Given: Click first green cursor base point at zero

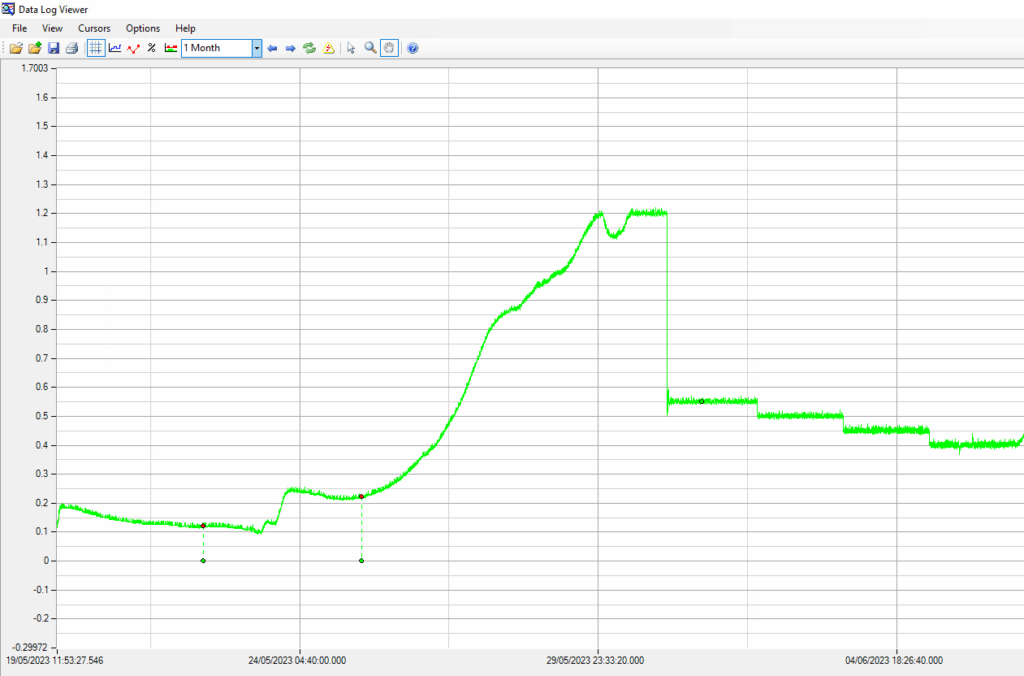Looking at the screenshot, I should (203, 561).
